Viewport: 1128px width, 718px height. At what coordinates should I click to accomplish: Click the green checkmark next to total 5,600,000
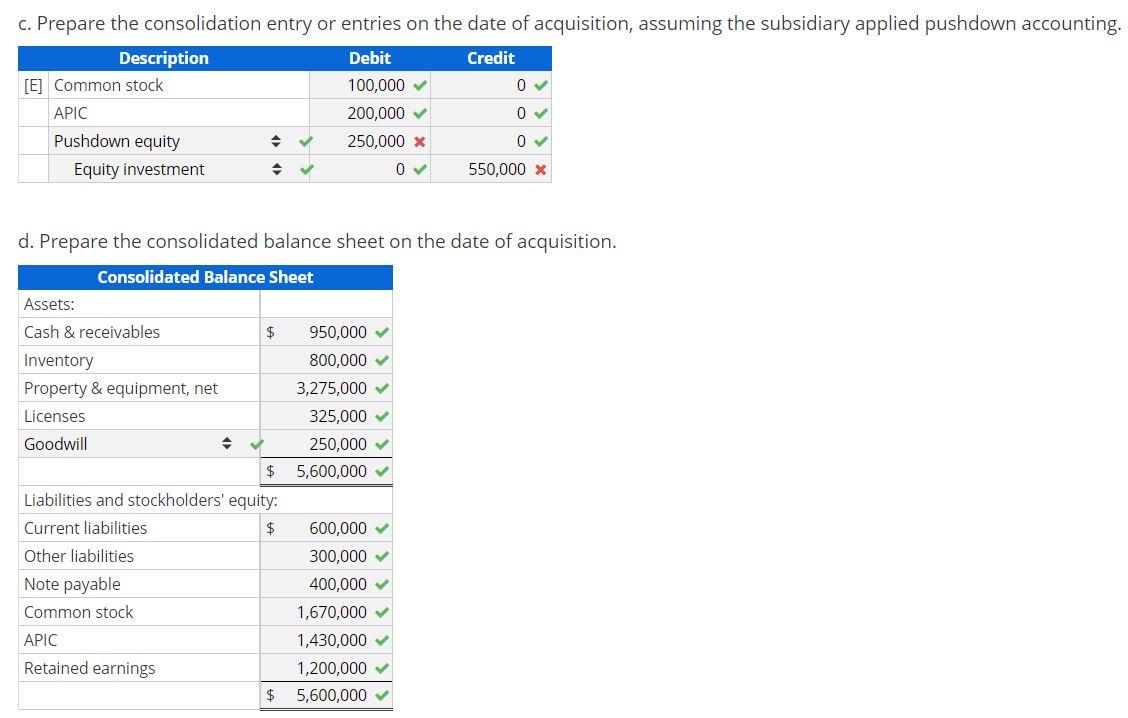[379, 471]
